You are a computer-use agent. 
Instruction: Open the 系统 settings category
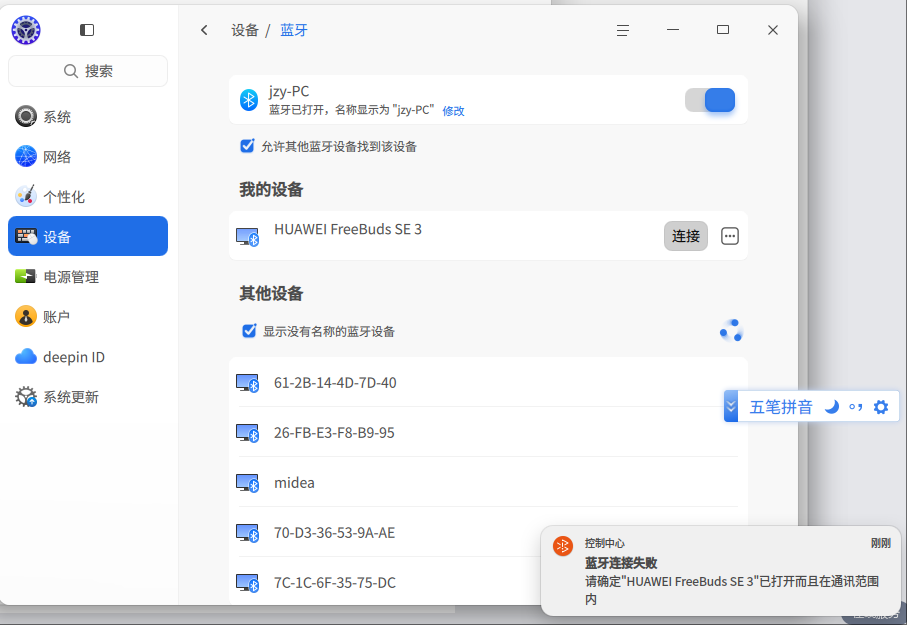[x=88, y=117]
